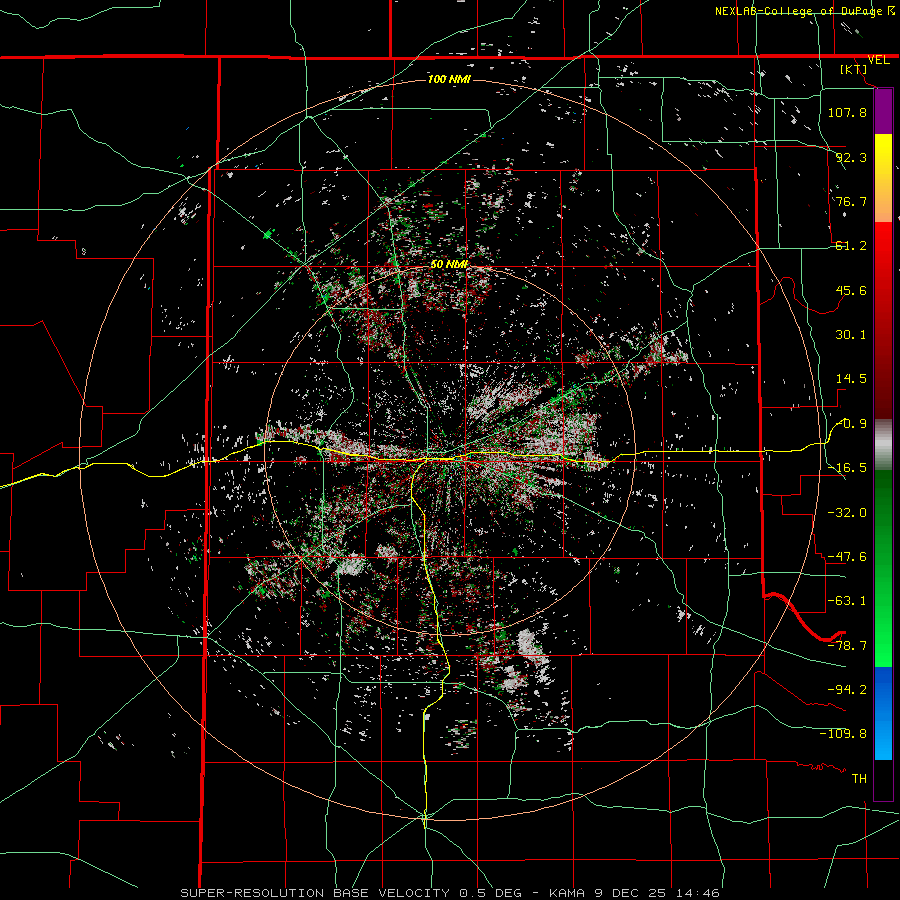The height and width of the screenshot is (900, 900).
Task: Click the -94.2 scale value
Action: click(x=847, y=689)
